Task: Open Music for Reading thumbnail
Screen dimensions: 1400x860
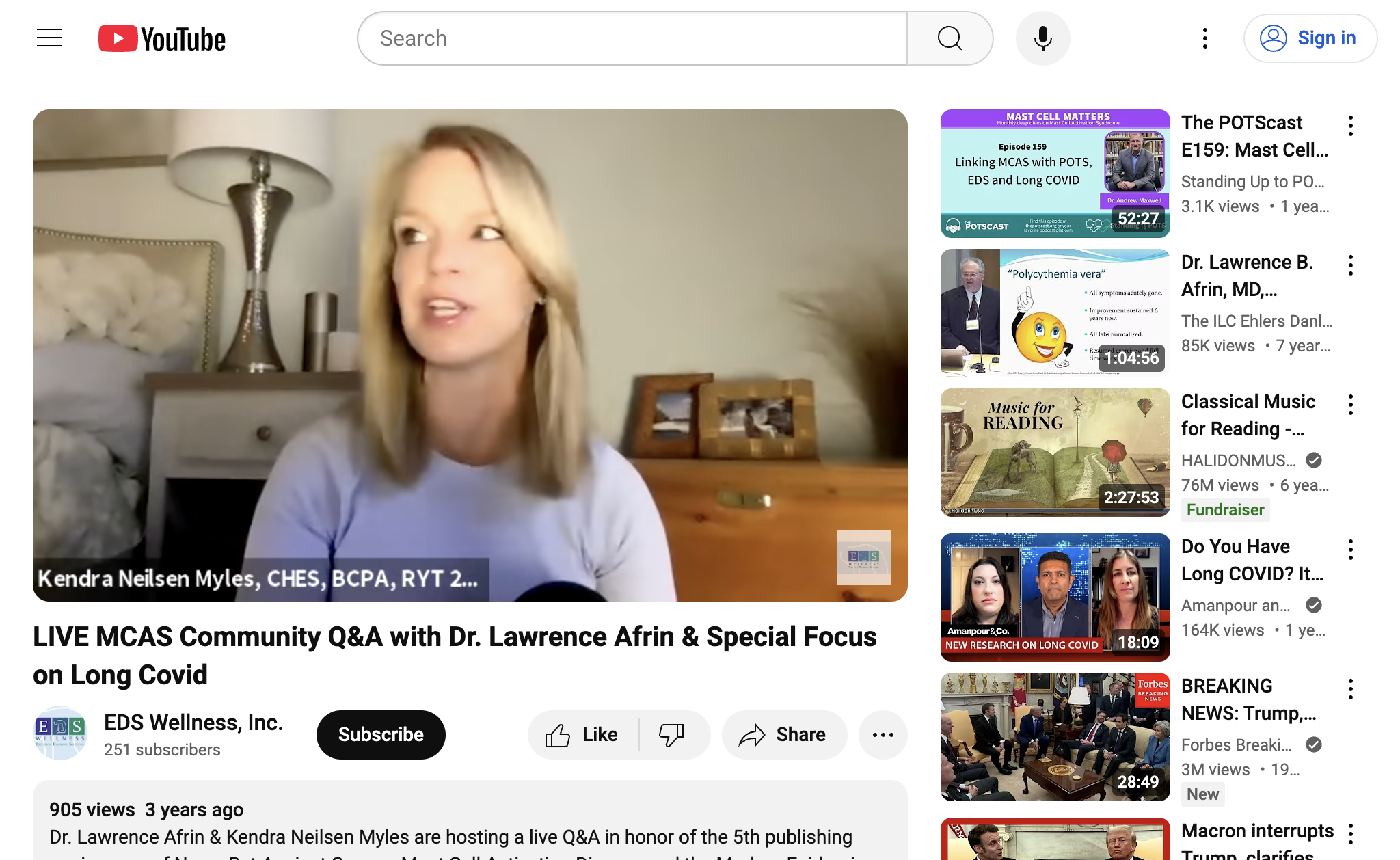Action: point(1055,453)
